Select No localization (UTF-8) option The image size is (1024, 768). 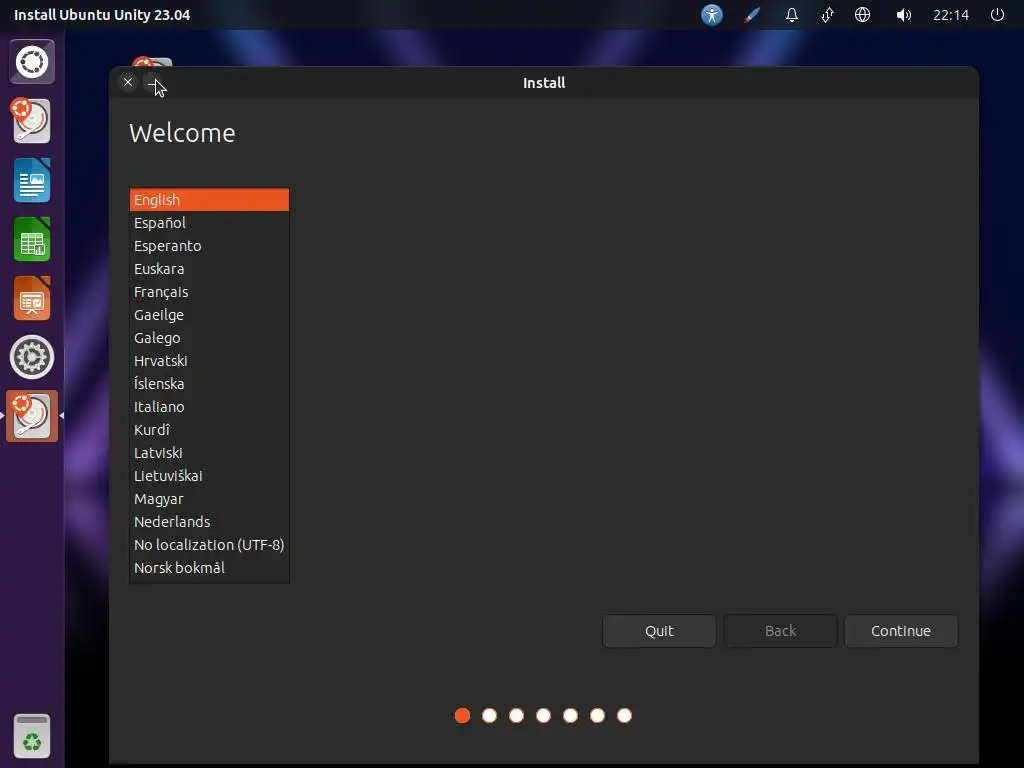coord(209,545)
